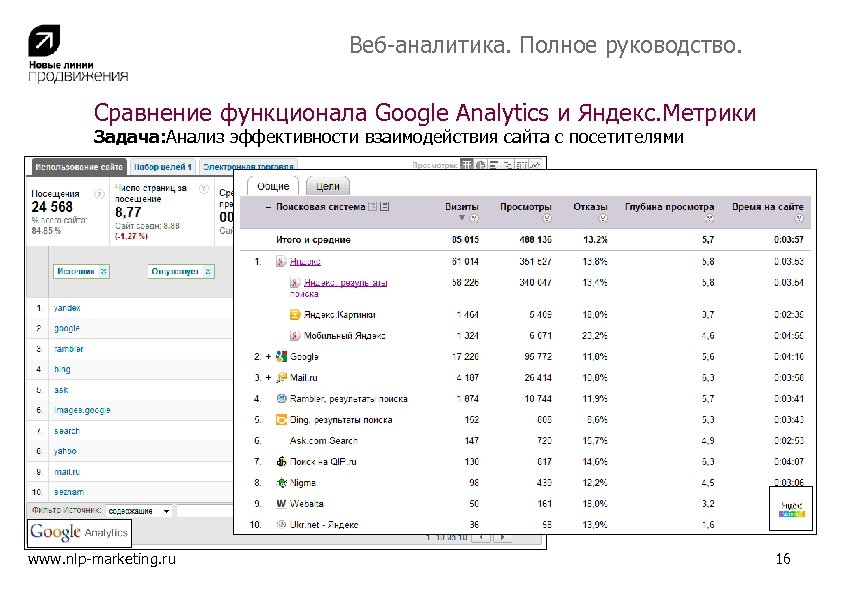Screen dimensions: 842x595
Task: Click round icon under Отказы column header
Action: click(603, 218)
